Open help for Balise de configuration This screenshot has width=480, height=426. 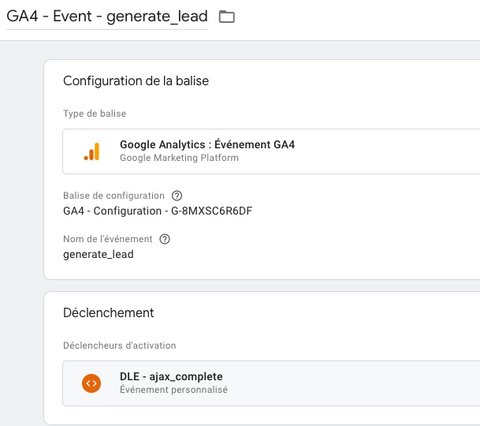click(177, 196)
